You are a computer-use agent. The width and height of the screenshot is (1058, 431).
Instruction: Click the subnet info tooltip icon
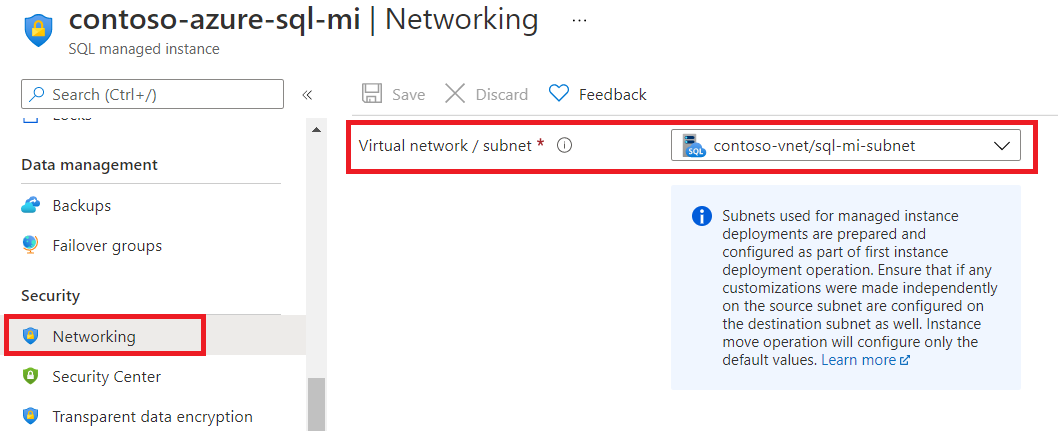tap(564, 145)
